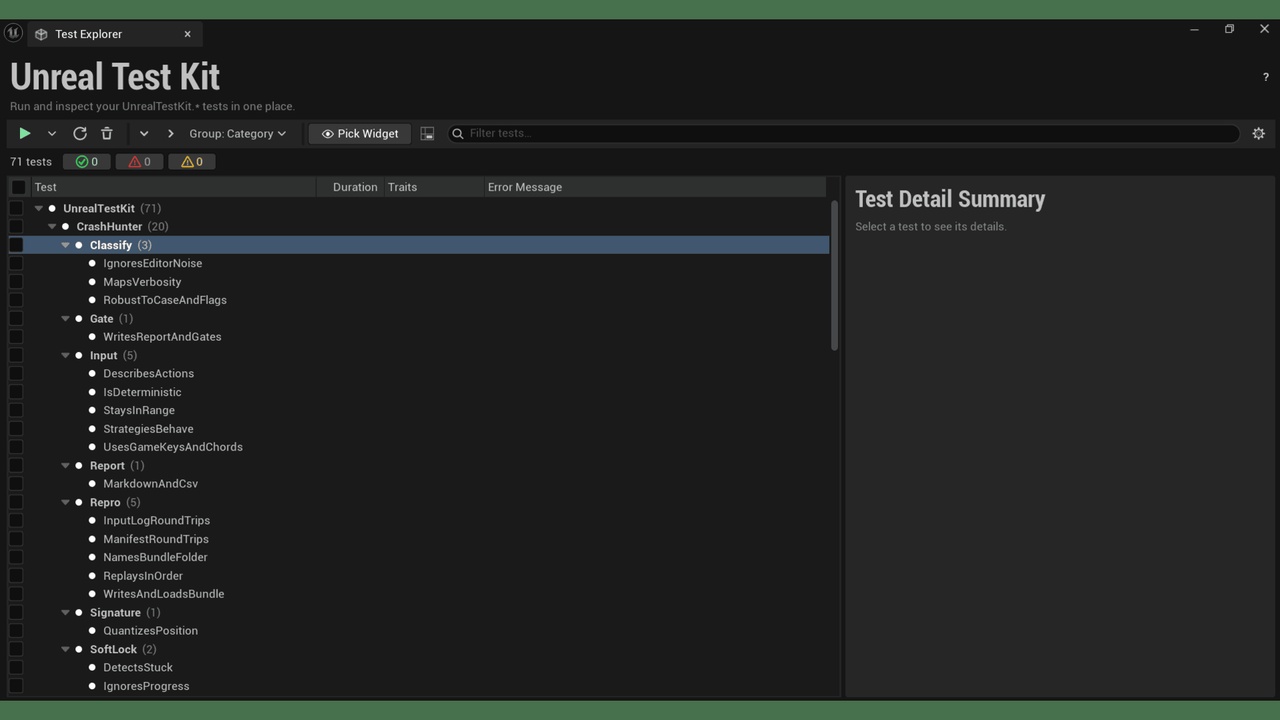Screen dimensions: 1280x720
Task: Select the RobustToCaseAndFlags test
Action: [x=165, y=300]
